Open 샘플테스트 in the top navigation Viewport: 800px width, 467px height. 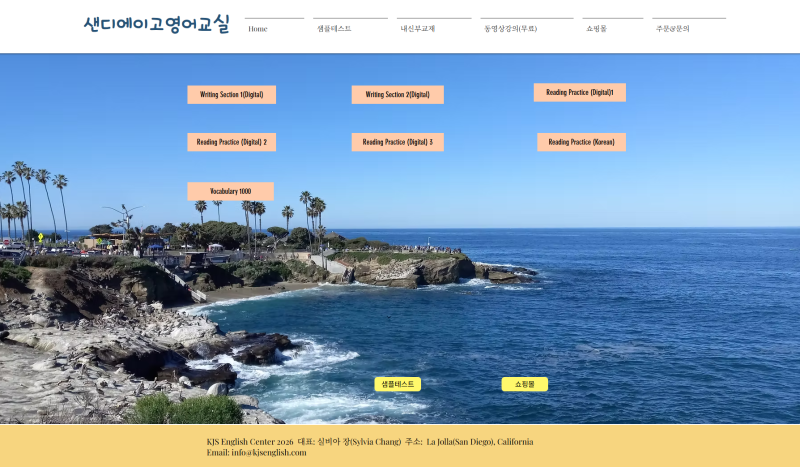tap(335, 29)
